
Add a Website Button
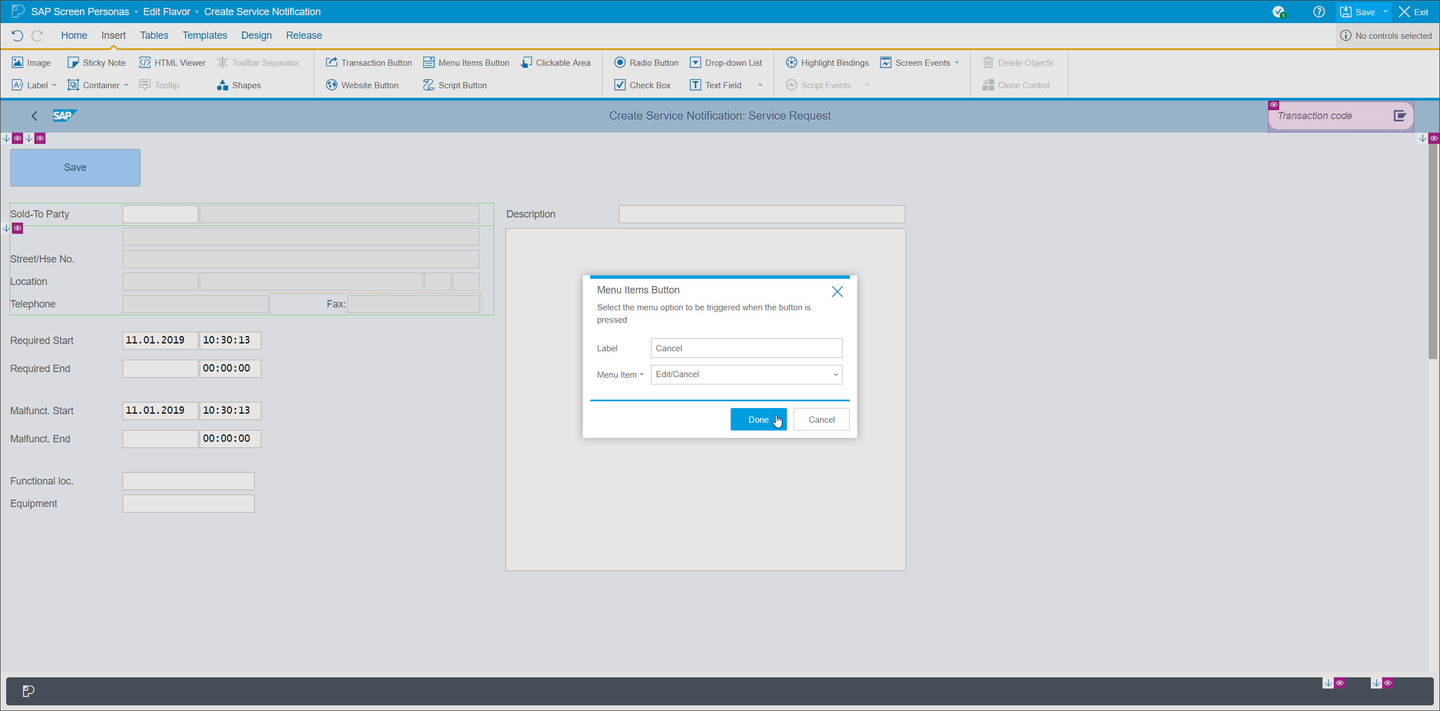[361, 85]
